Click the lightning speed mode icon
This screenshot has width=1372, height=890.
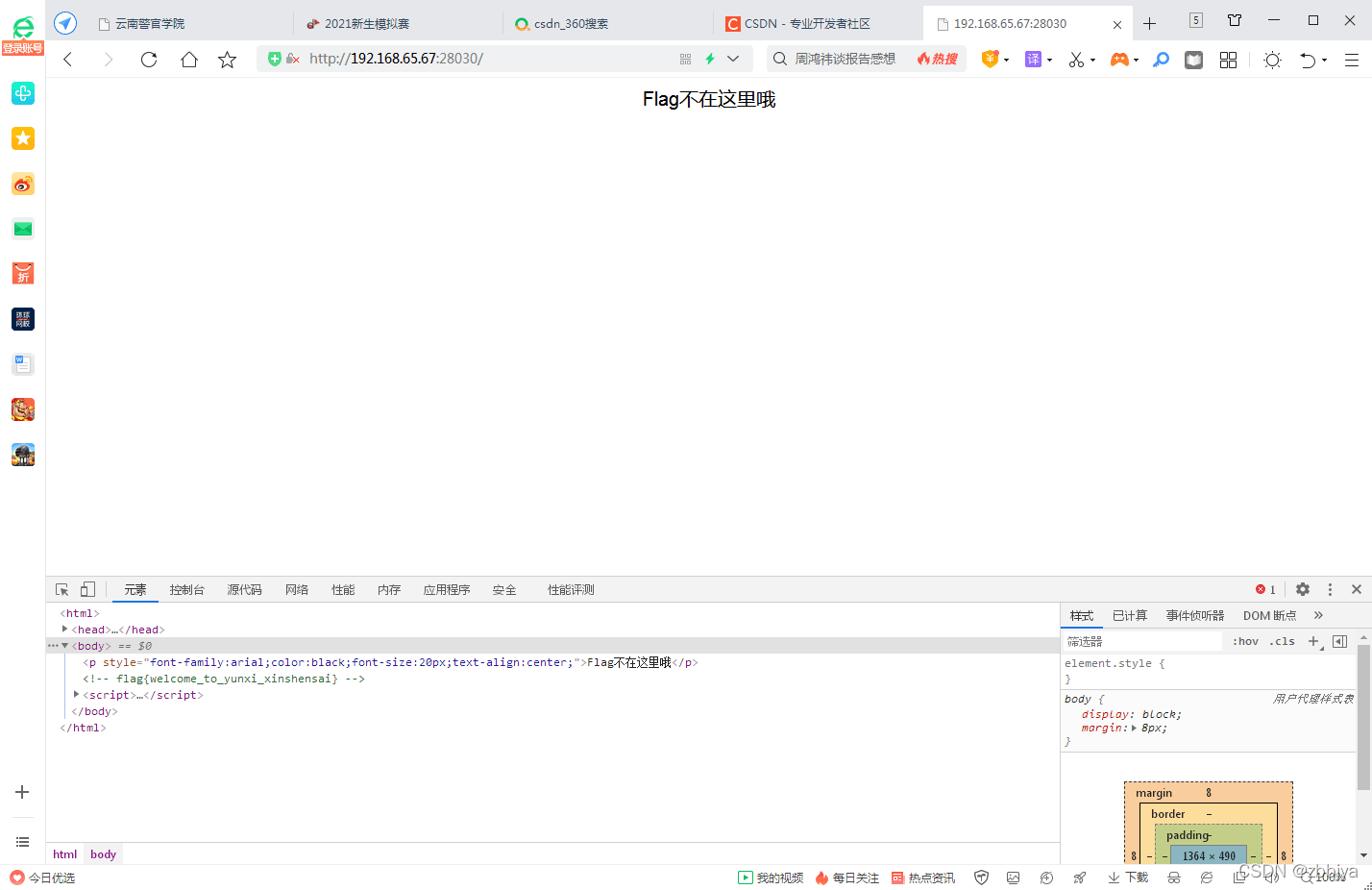[x=710, y=59]
